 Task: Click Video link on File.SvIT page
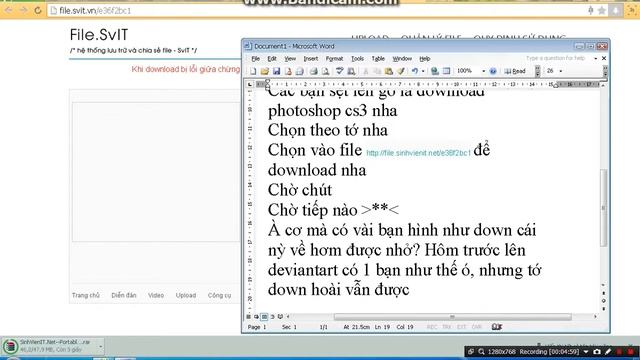(156, 295)
